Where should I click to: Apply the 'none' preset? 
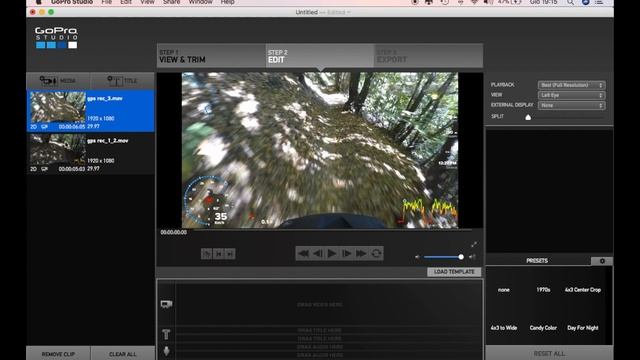tap(504, 290)
